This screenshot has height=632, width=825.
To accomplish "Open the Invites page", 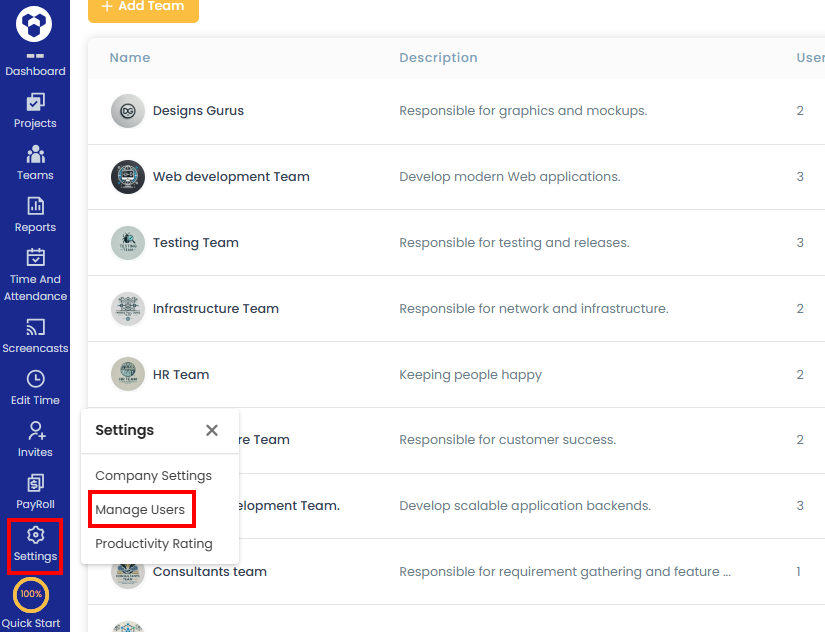I will point(35,440).
